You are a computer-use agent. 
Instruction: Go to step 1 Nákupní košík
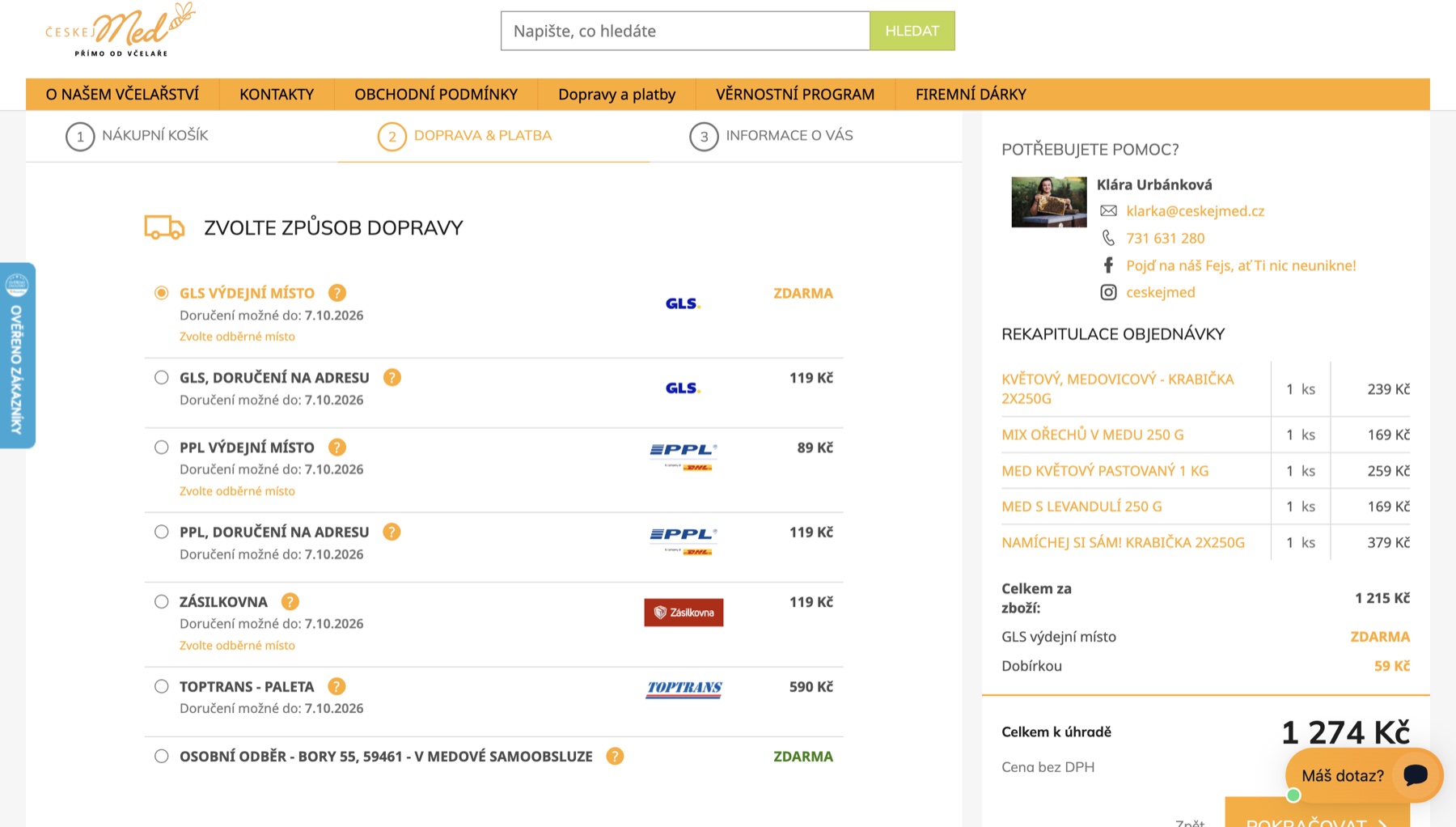138,136
